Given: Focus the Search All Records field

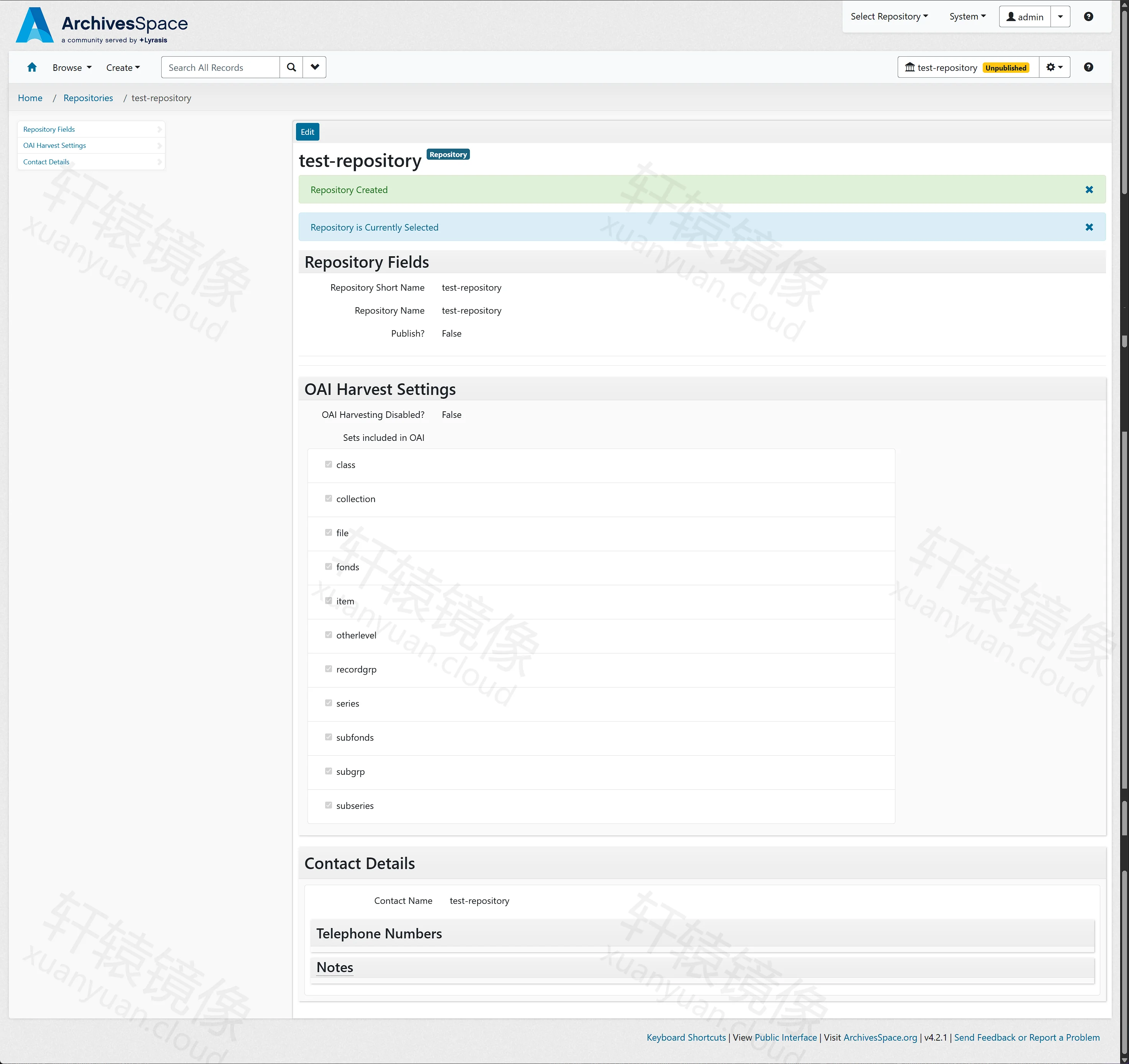Looking at the screenshot, I should (x=221, y=67).
